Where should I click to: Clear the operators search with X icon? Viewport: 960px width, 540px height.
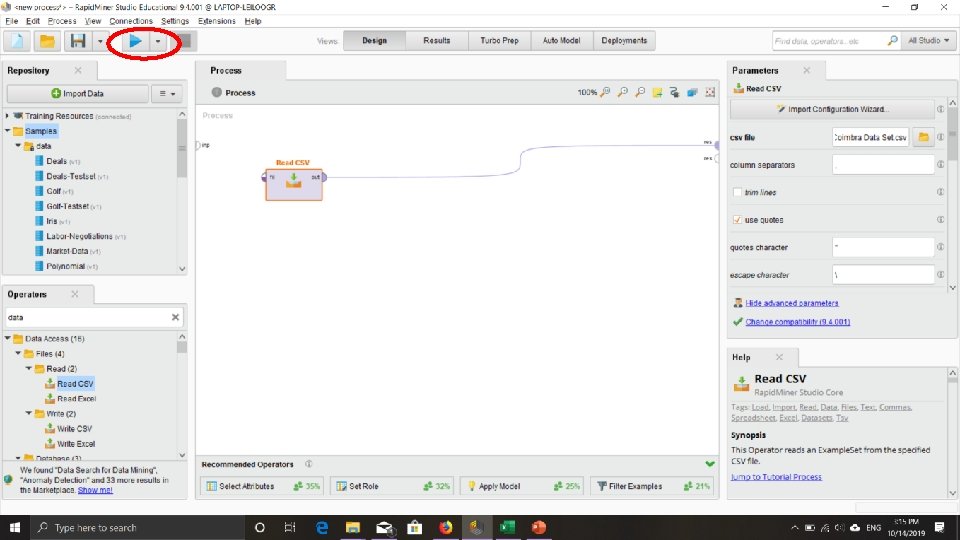(x=176, y=317)
